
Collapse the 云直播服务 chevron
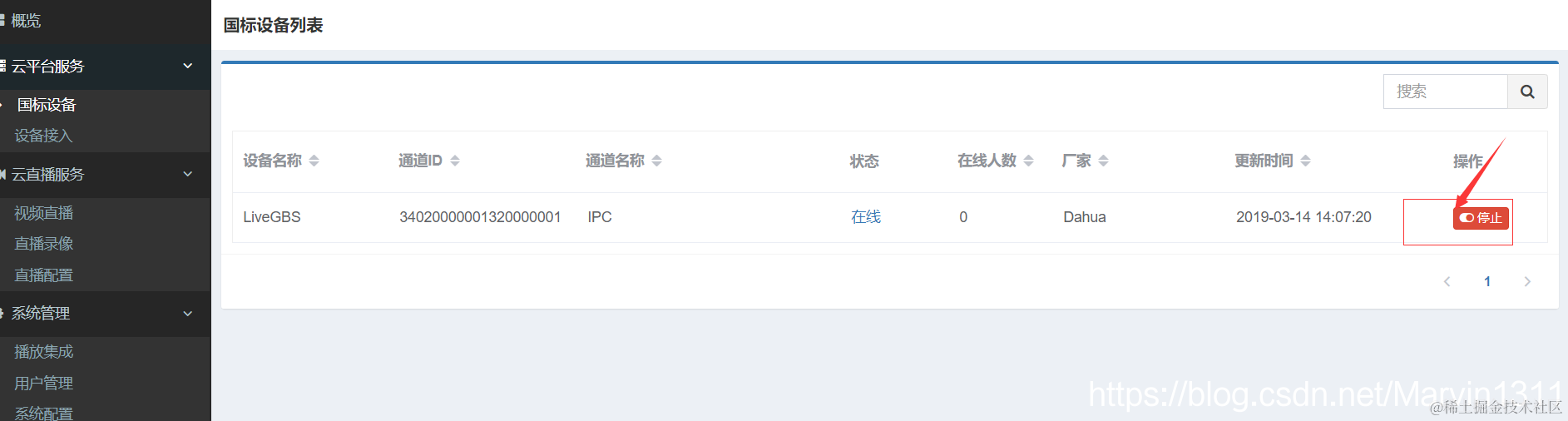[x=188, y=174]
